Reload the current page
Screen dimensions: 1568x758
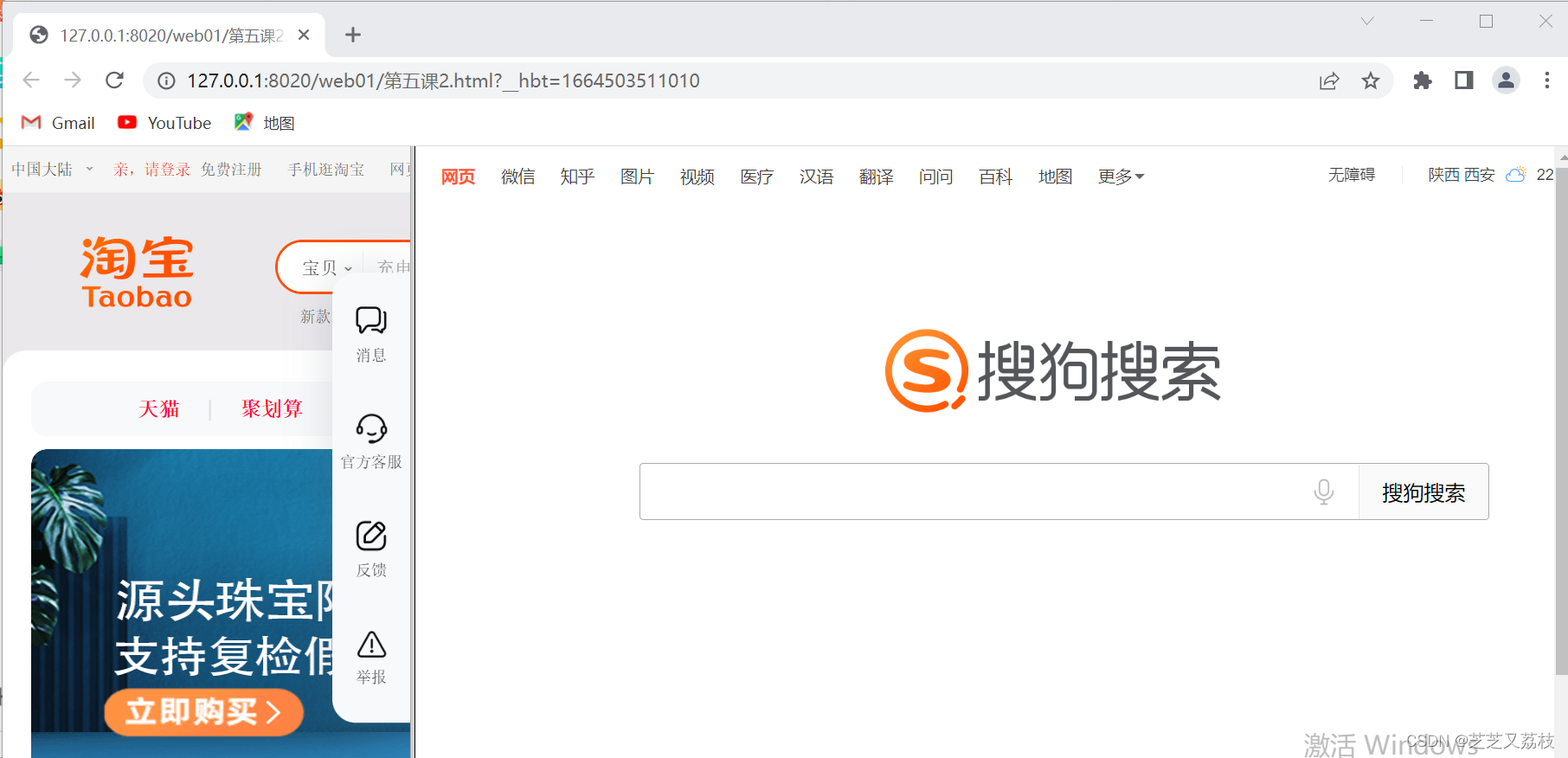[114, 80]
